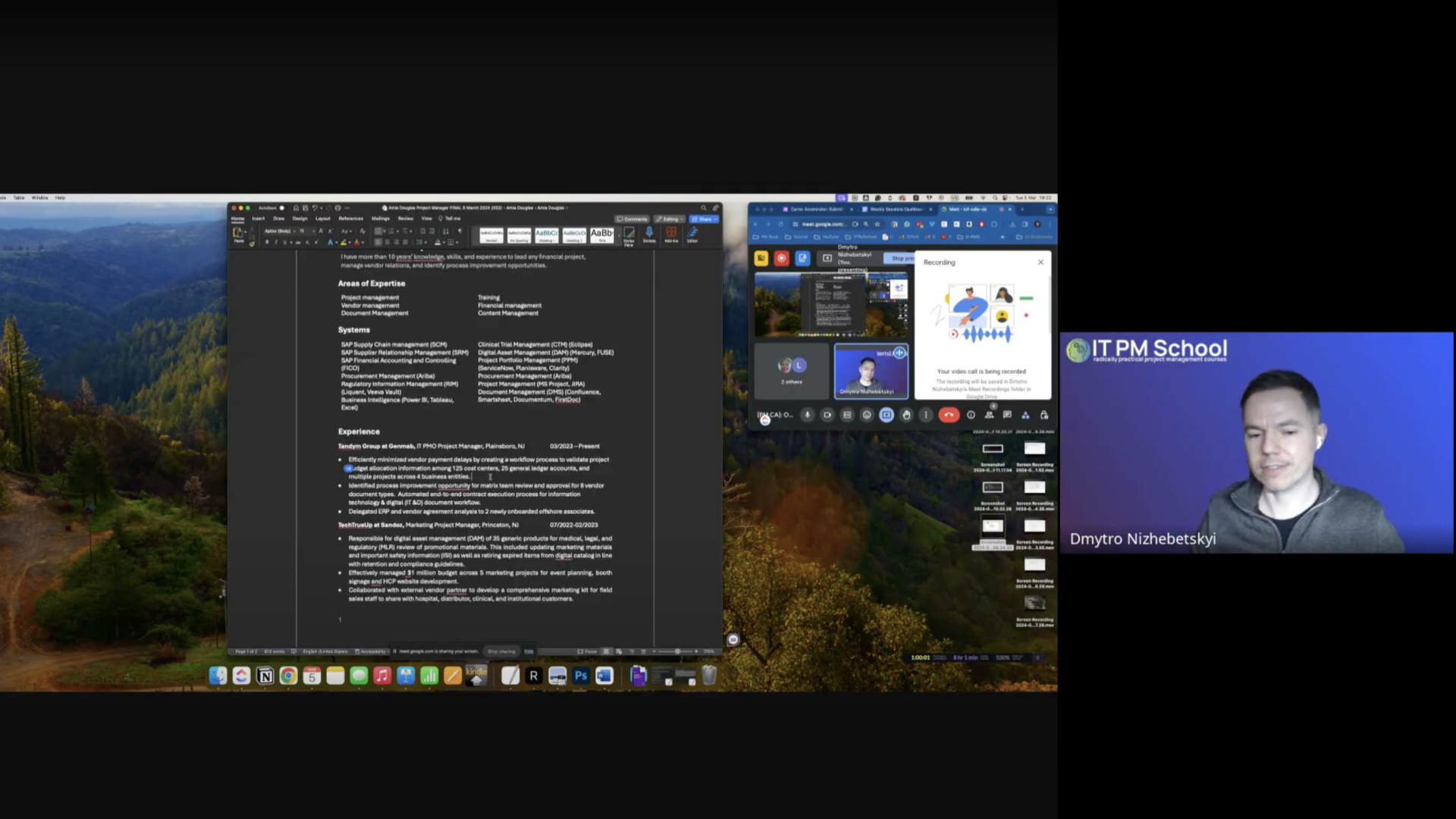Click the Paste clipboard icon
Screen dimensions: 1456x819
tap(238, 234)
